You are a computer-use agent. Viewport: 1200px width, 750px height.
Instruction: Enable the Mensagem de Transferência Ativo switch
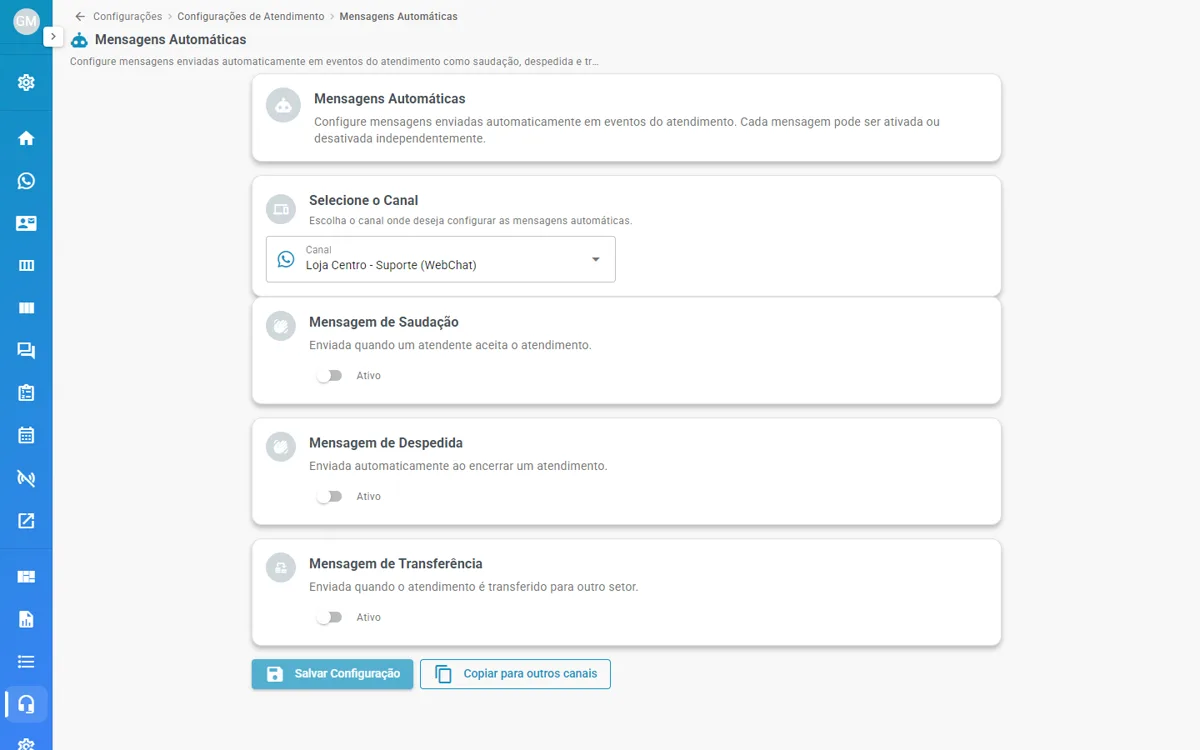[329, 618]
